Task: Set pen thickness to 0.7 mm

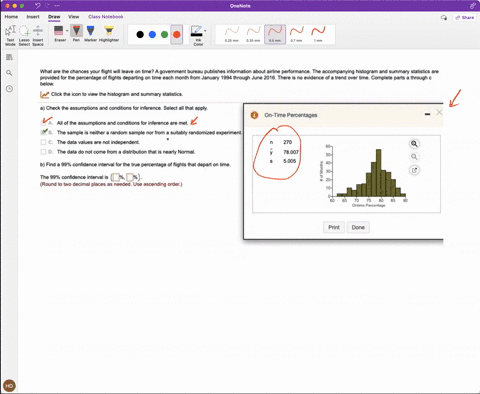Action: 296,34
